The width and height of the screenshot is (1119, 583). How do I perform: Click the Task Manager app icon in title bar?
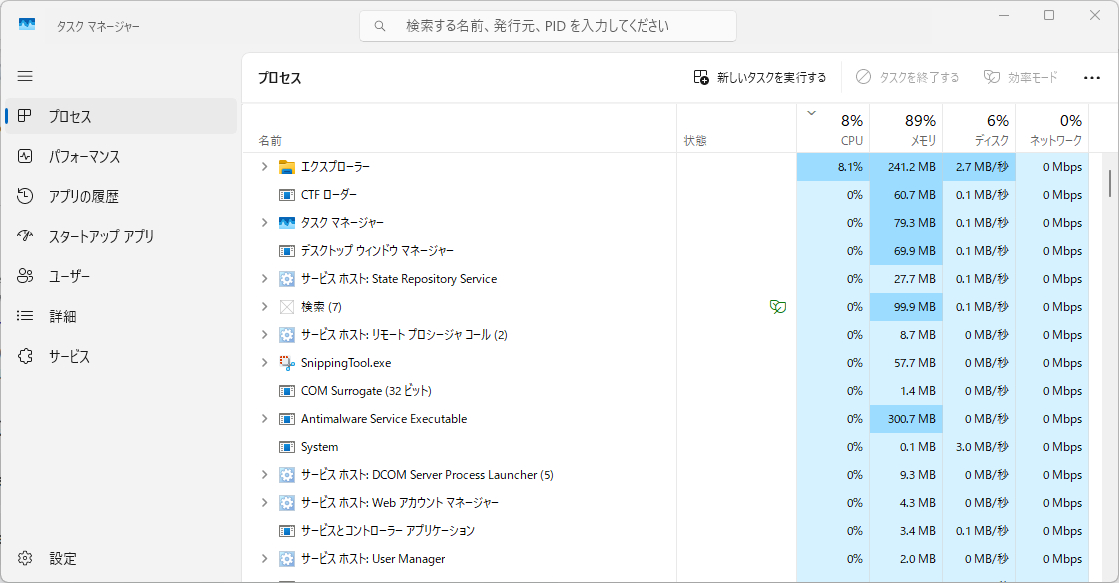[27, 25]
